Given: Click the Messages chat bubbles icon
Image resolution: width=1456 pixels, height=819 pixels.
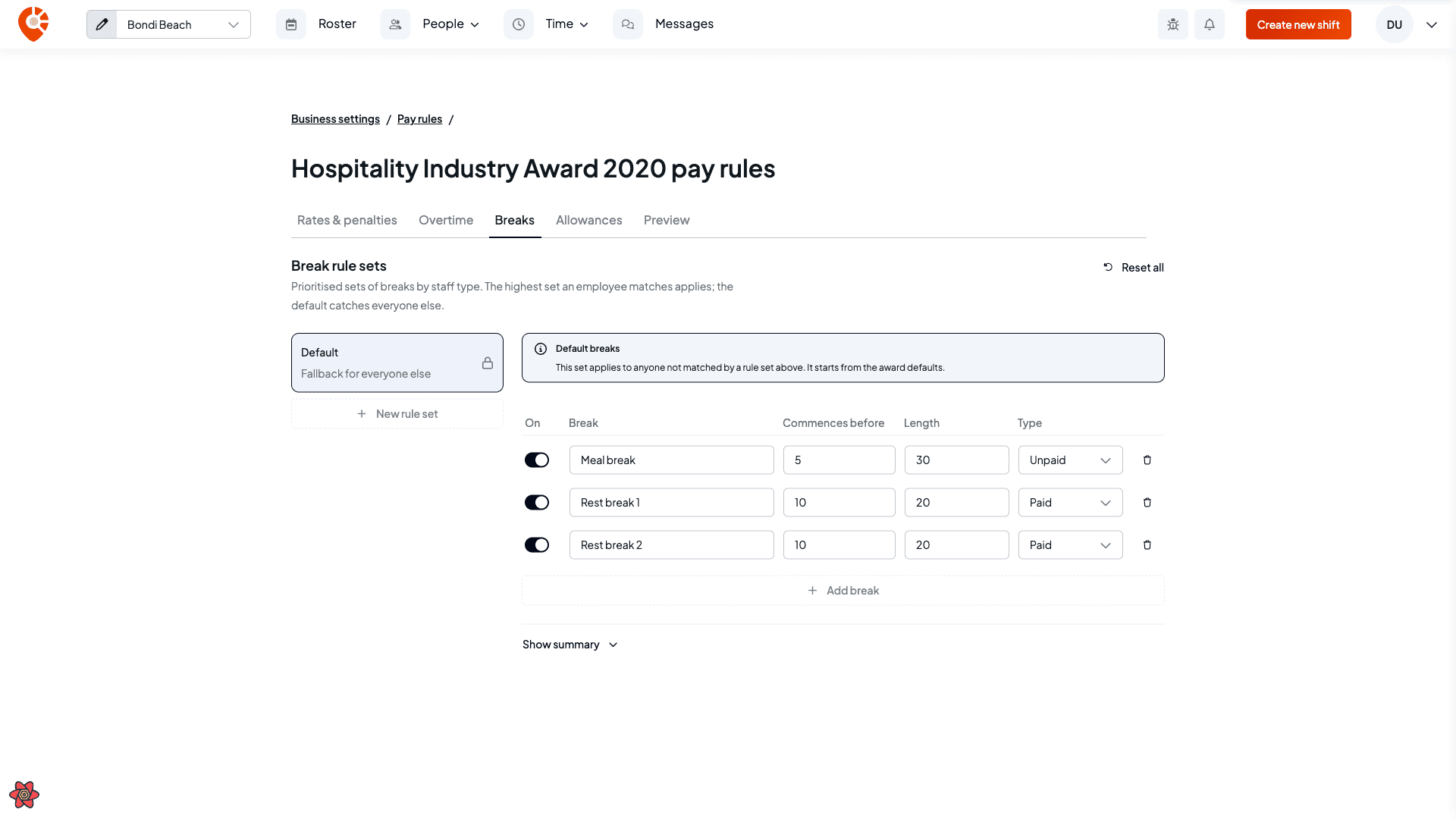Looking at the screenshot, I should (x=628, y=24).
